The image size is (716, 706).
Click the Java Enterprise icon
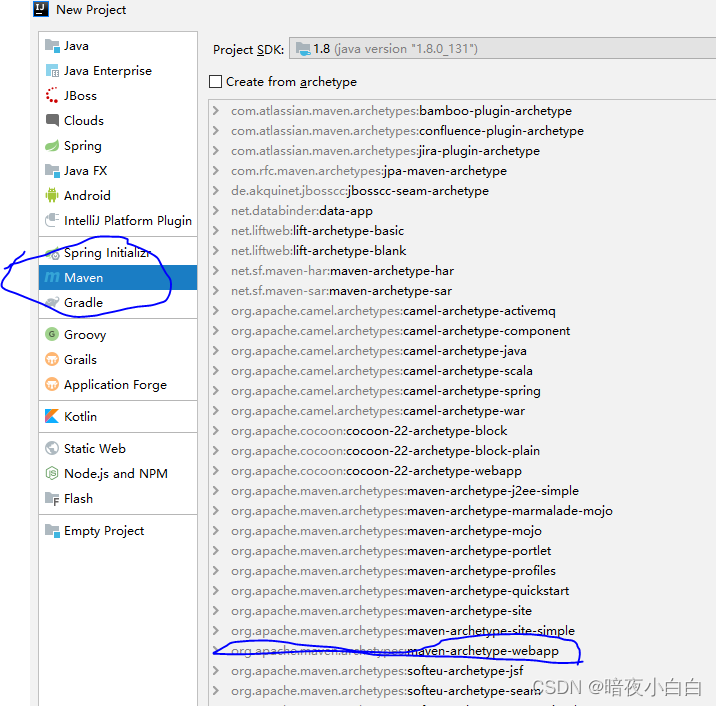point(52,71)
